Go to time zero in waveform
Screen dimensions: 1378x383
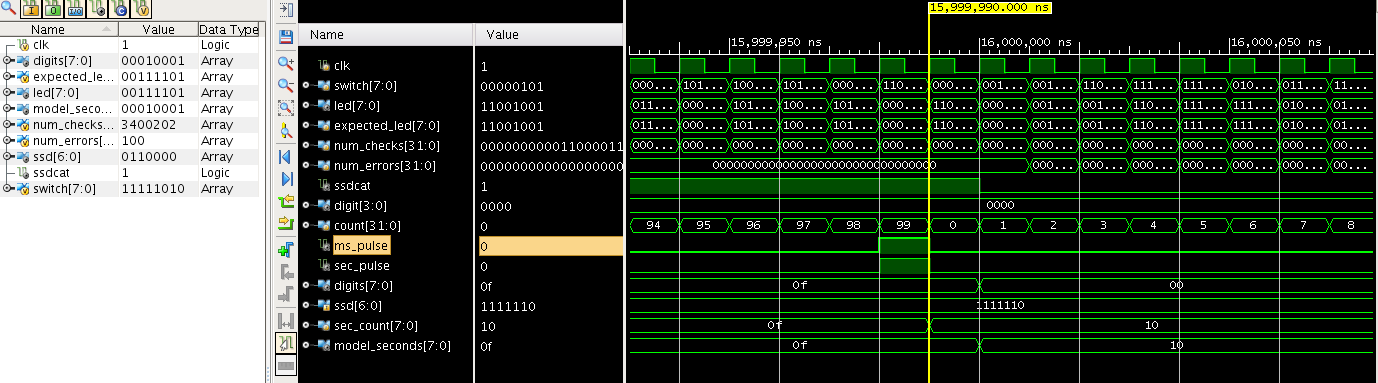[x=285, y=157]
